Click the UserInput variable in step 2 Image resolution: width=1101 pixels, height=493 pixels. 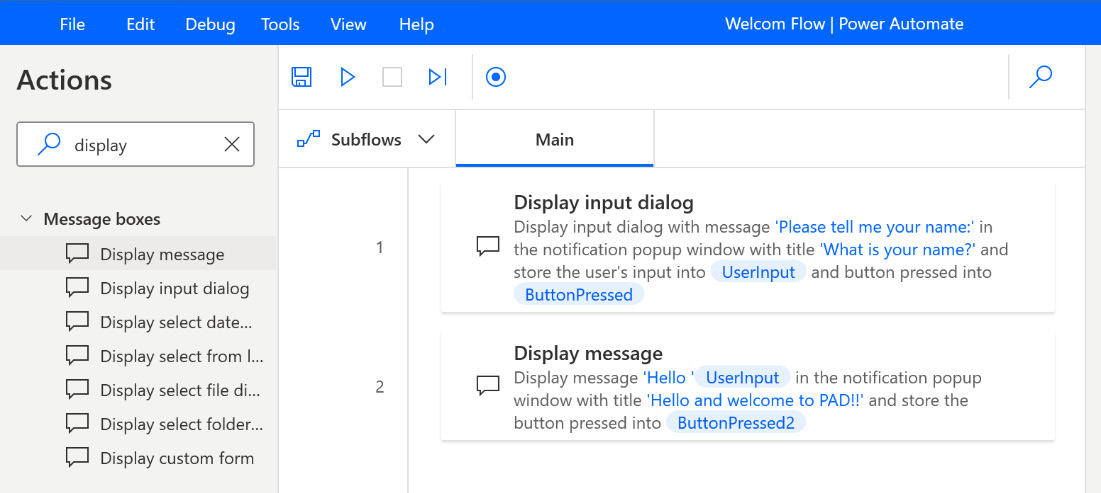742,377
